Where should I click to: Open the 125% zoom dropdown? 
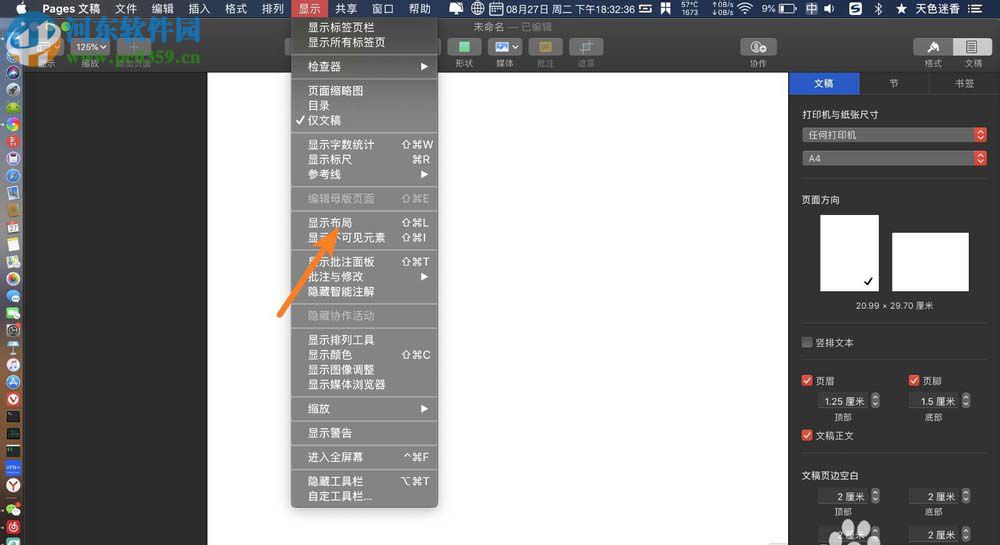click(x=90, y=47)
